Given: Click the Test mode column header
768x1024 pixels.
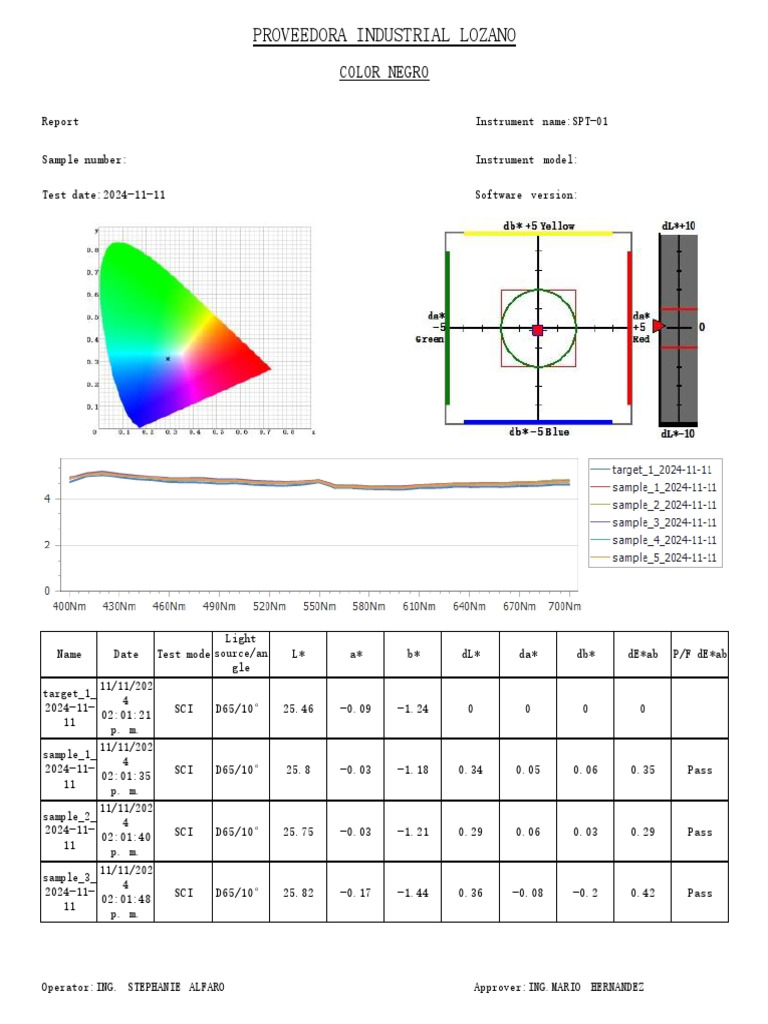Looking at the screenshot, I should click(184, 654).
